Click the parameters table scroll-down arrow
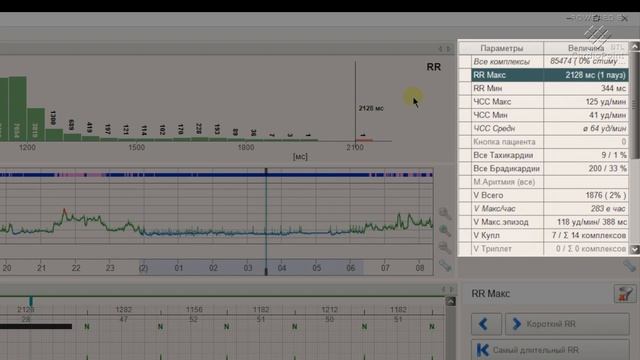Image resolution: width=640 pixels, height=360 pixels. [635, 249]
